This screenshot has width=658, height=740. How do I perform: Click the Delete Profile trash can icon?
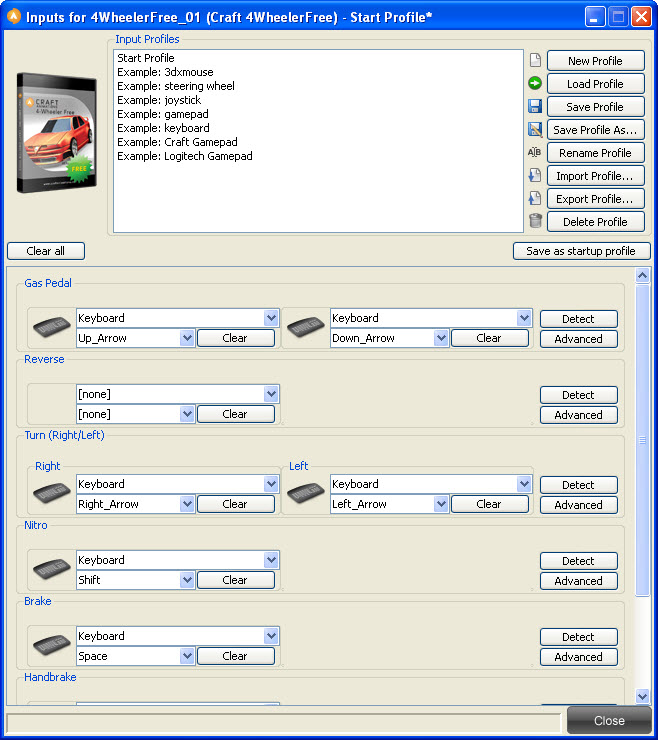[x=535, y=221]
